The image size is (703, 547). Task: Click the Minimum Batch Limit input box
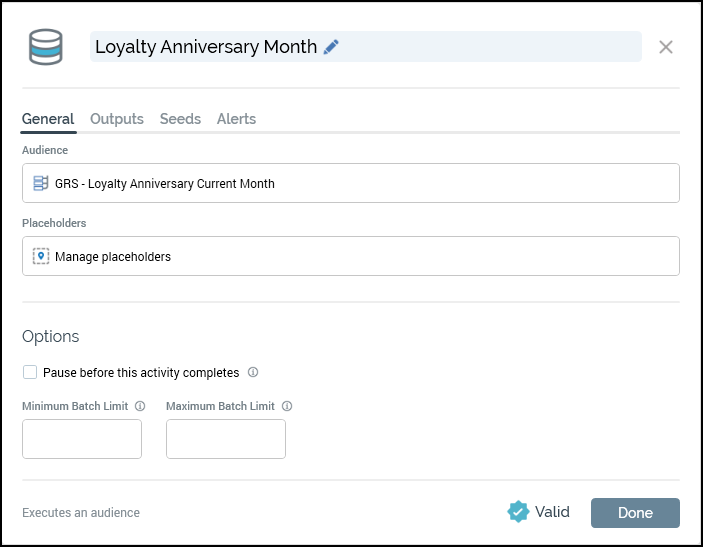(x=82, y=439)
